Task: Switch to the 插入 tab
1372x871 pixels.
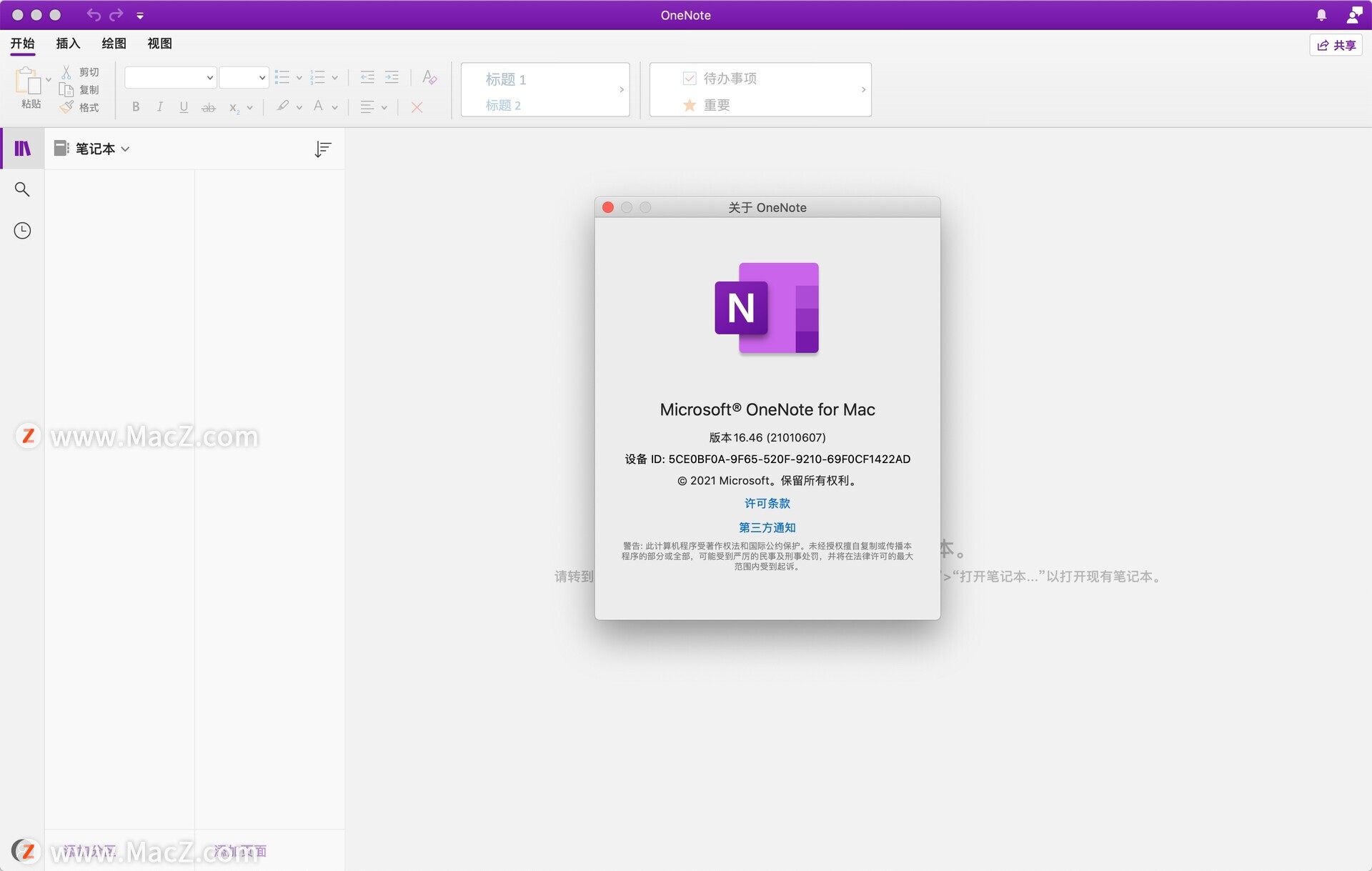Action: coord(68,44)
